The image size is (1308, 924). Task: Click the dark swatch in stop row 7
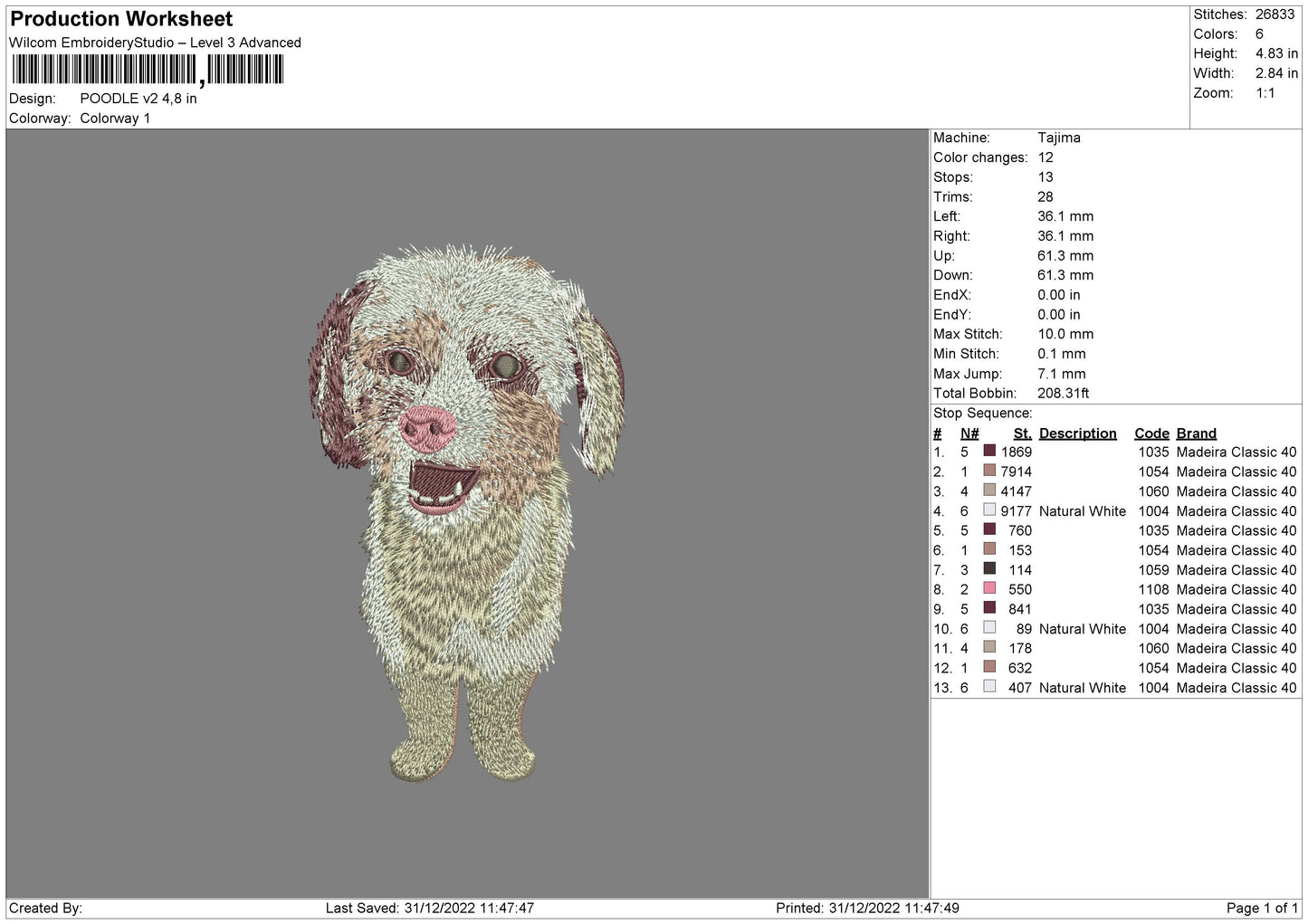click(989, 568)
